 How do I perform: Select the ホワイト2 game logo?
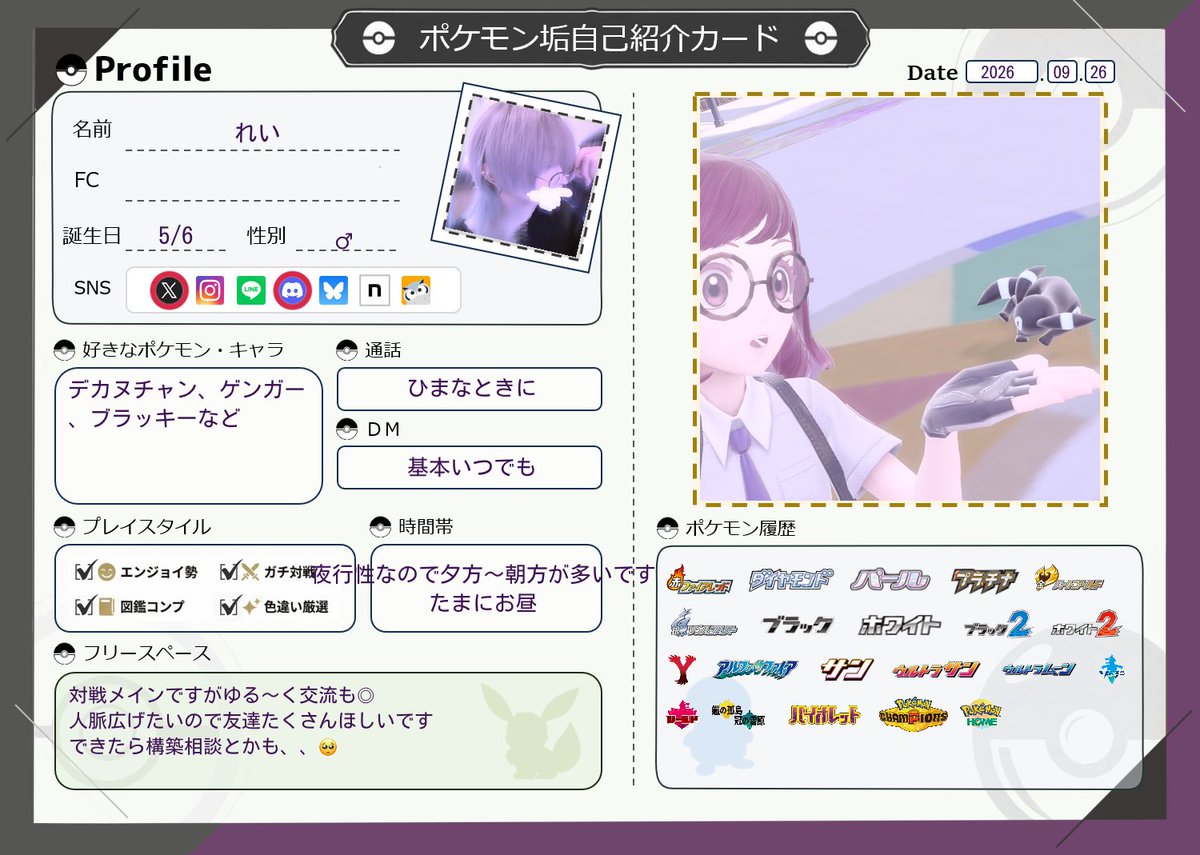pyautogui.click(x=1086, y=625)
